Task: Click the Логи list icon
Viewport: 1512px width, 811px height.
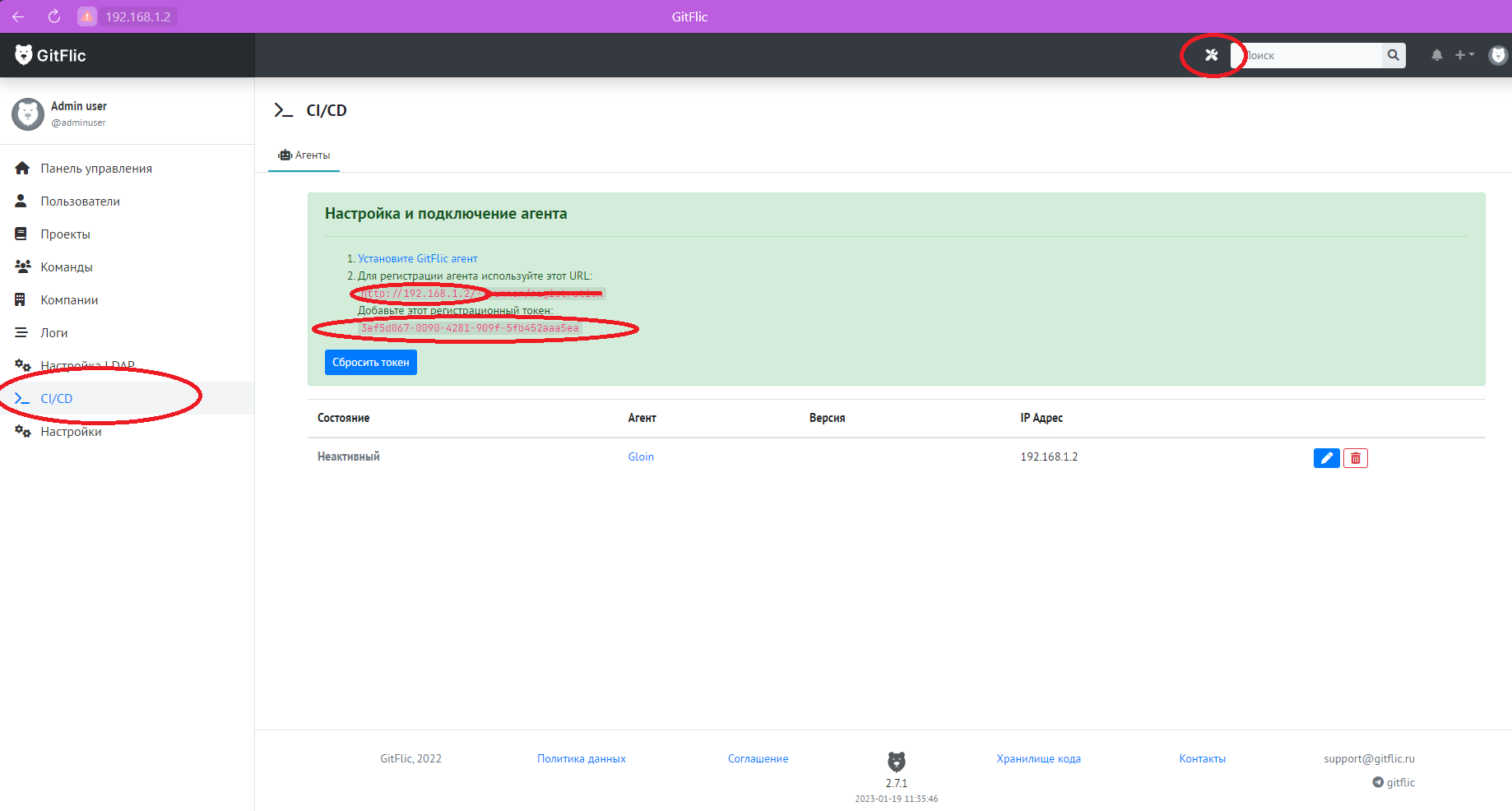Action: click(x=21, y=332)
